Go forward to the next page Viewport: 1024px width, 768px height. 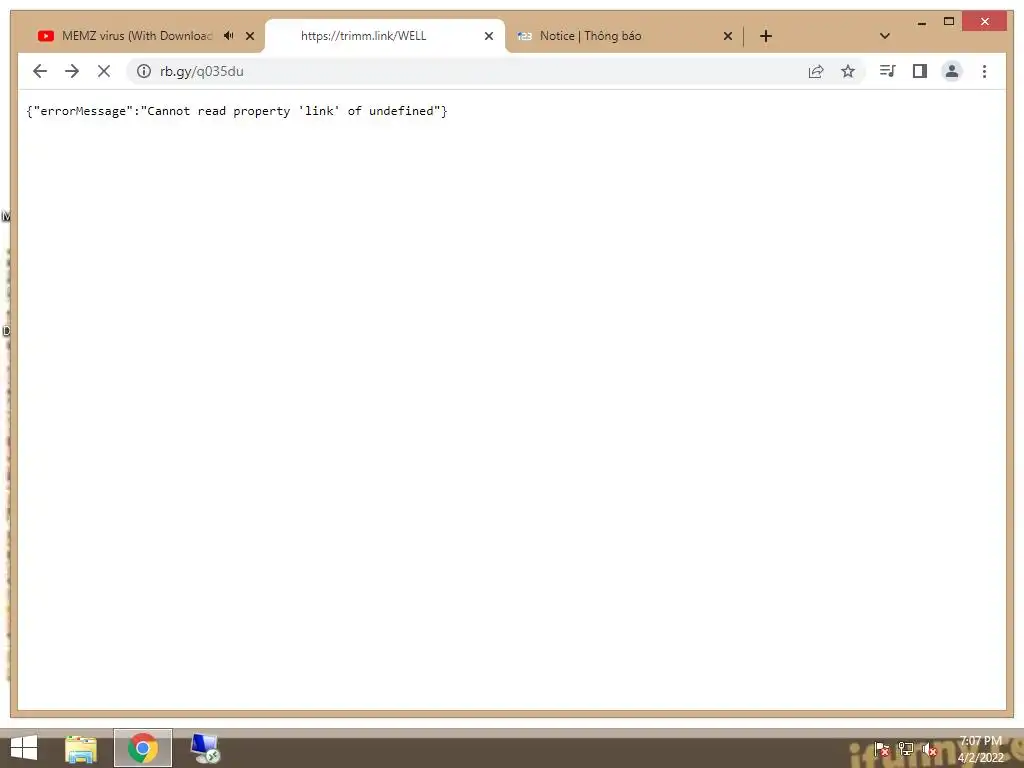click(72, 71)
